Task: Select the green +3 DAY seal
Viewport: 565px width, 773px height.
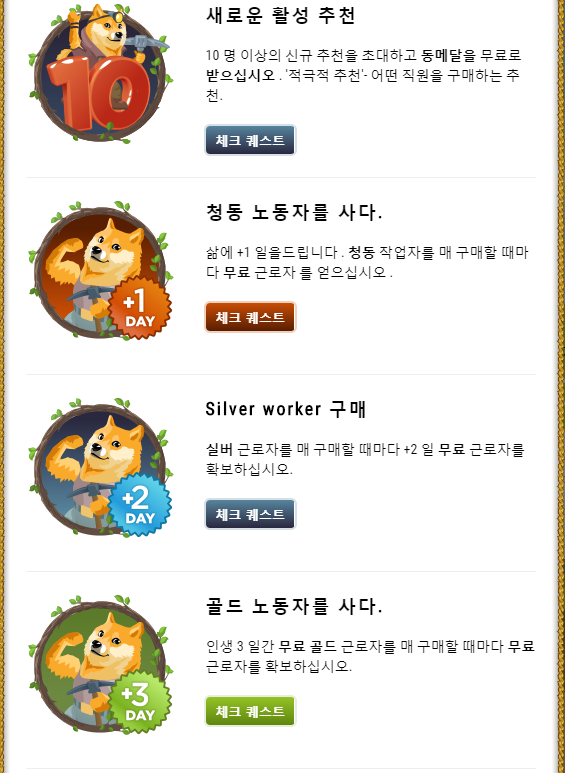Action: point(140,702)
